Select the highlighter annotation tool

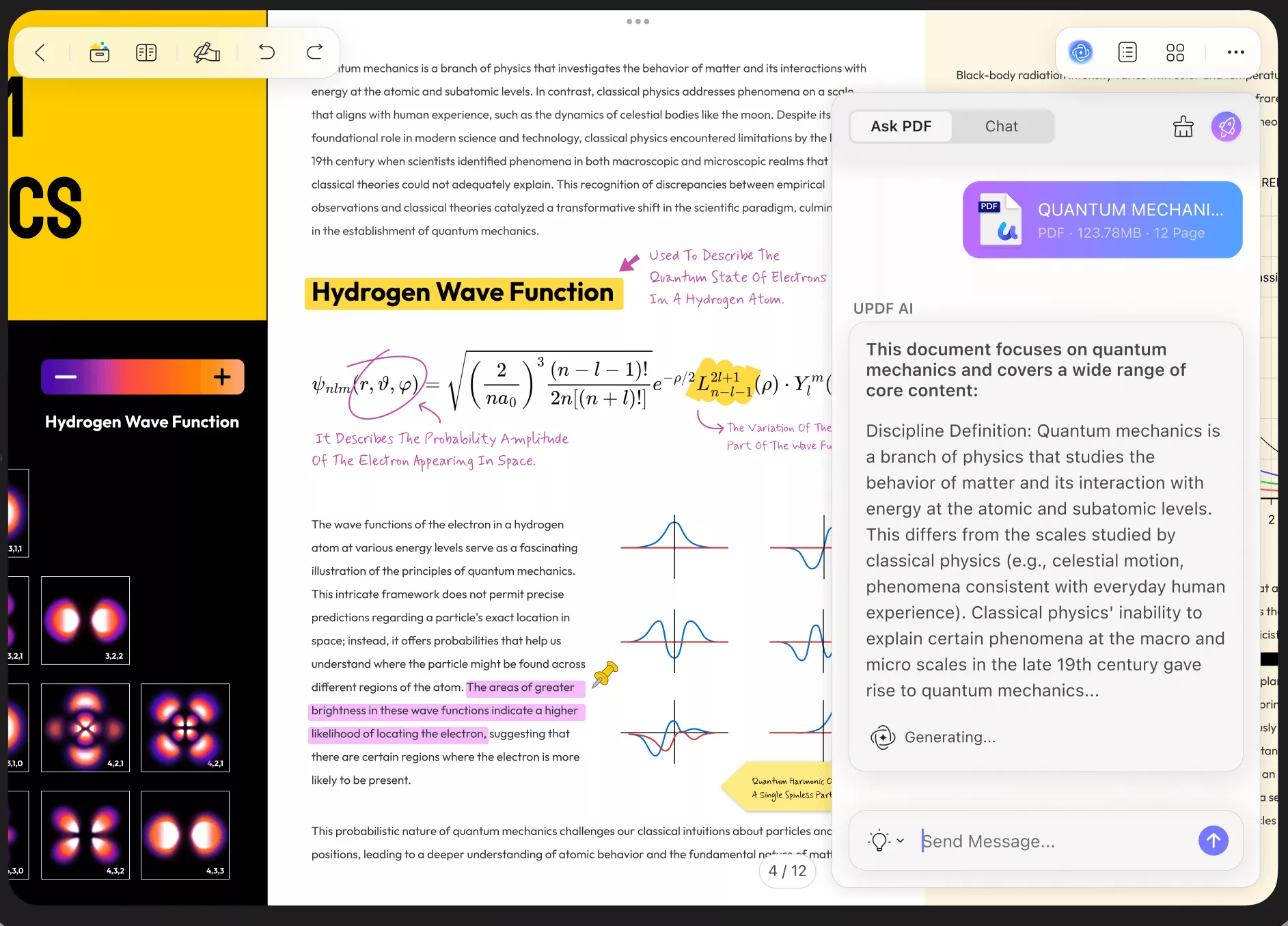[206, 53]
